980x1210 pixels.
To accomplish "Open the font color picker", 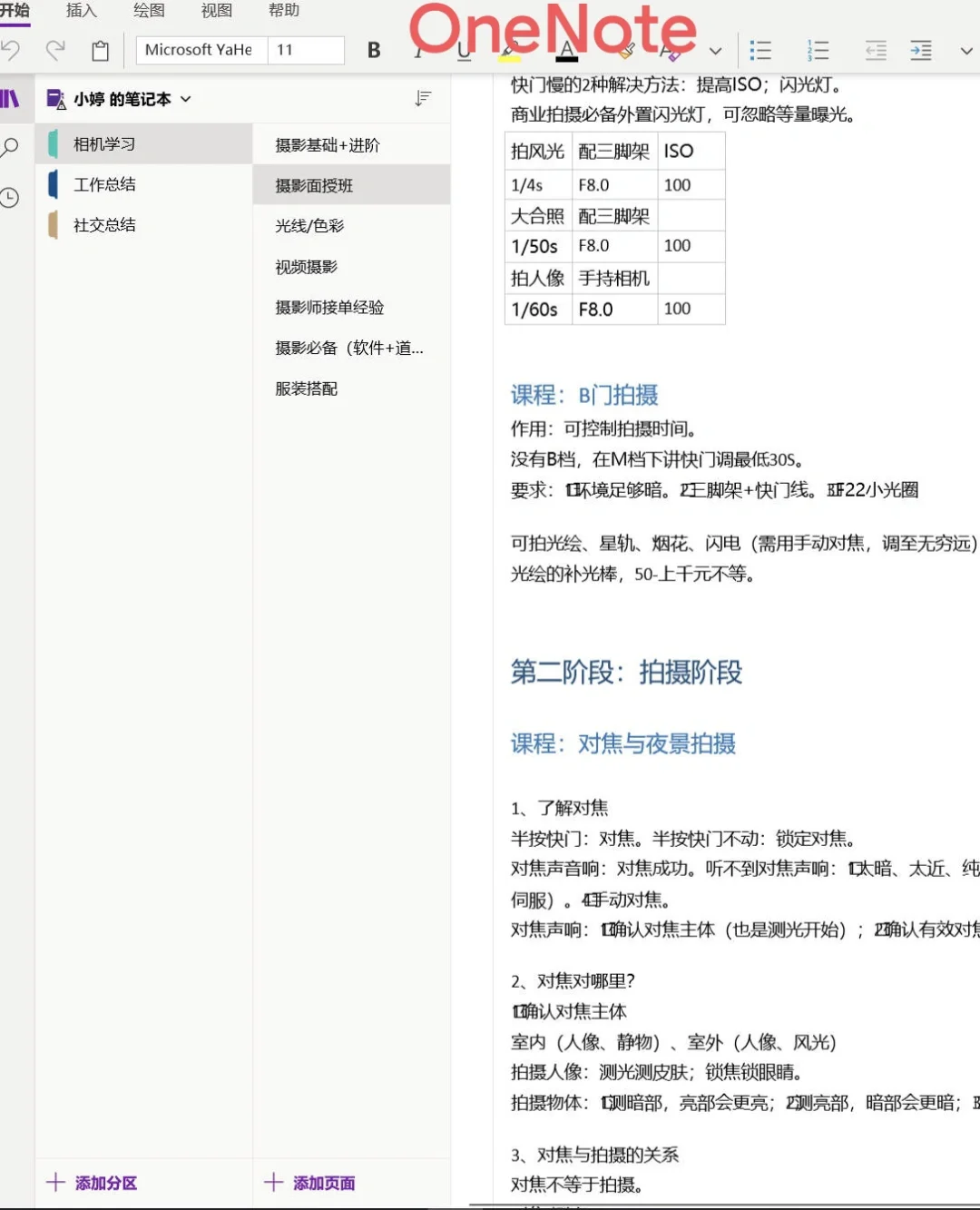I will coord(566,51).
